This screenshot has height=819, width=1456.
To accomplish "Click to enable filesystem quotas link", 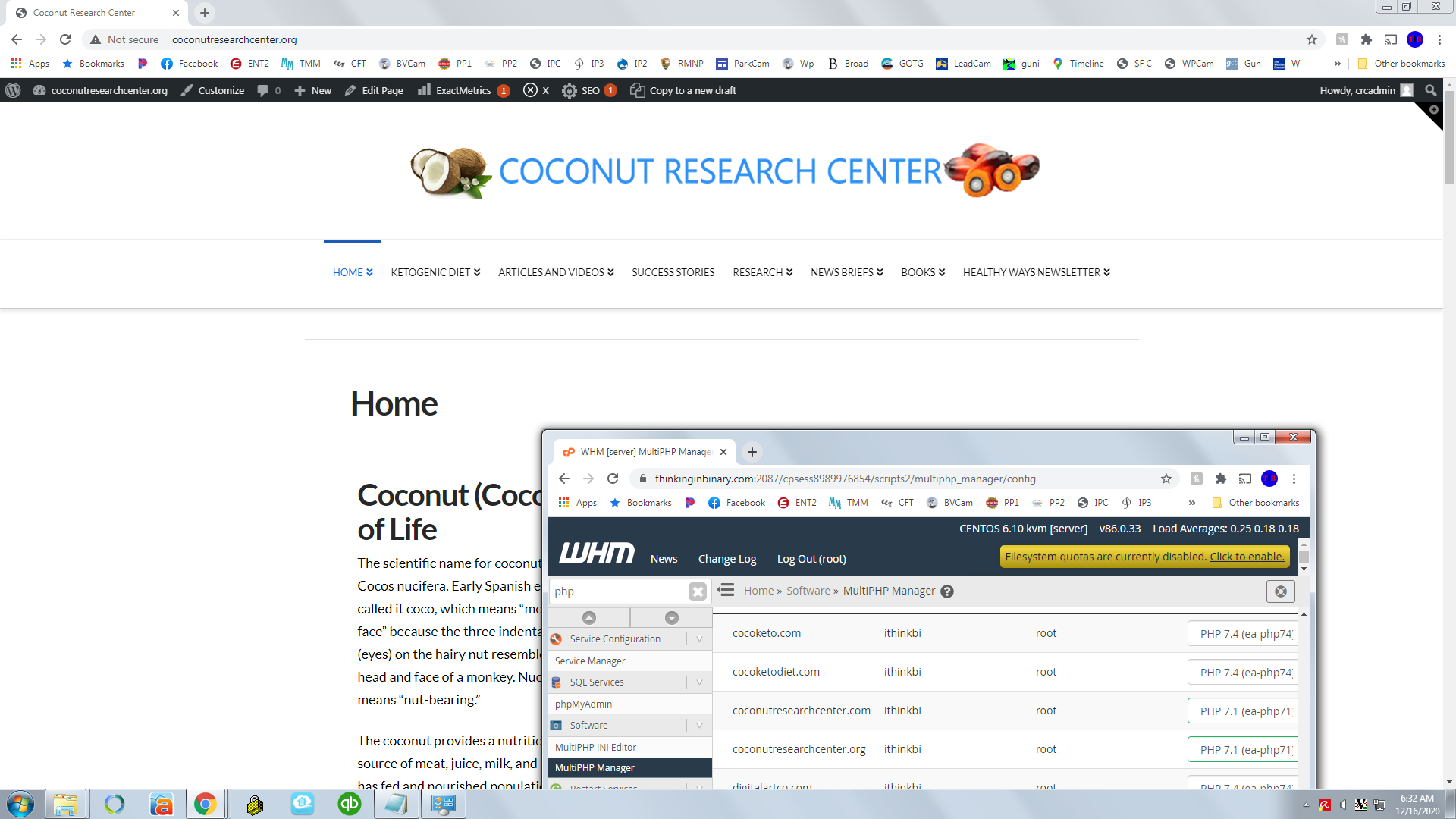I will 1246,557.
